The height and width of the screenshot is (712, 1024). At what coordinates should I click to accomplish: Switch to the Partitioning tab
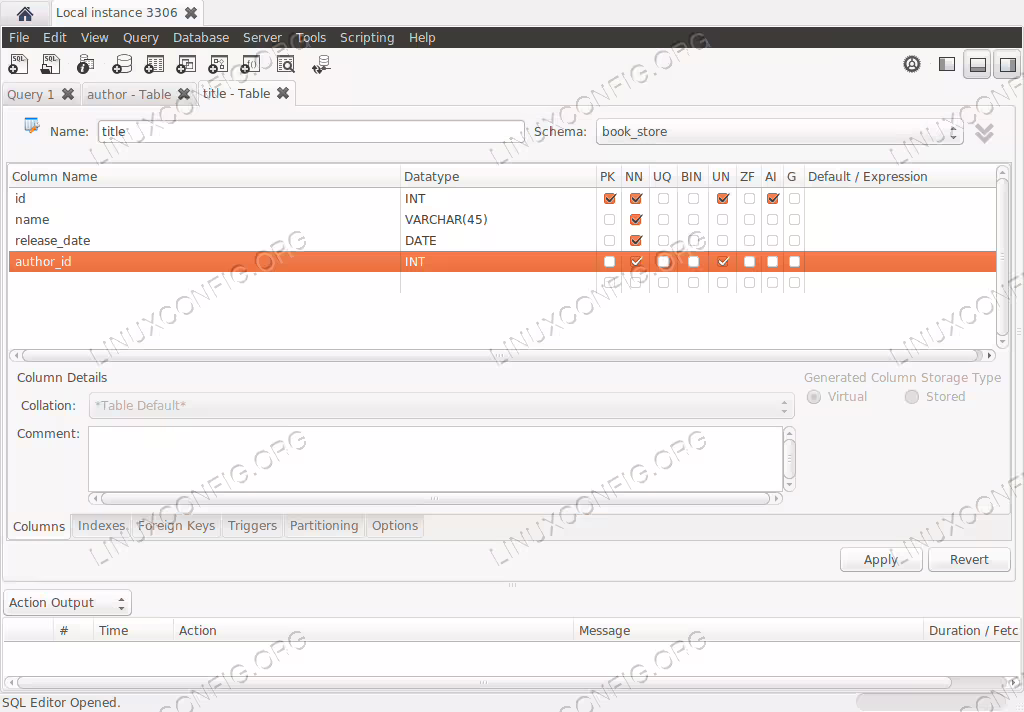pos(324,526)
